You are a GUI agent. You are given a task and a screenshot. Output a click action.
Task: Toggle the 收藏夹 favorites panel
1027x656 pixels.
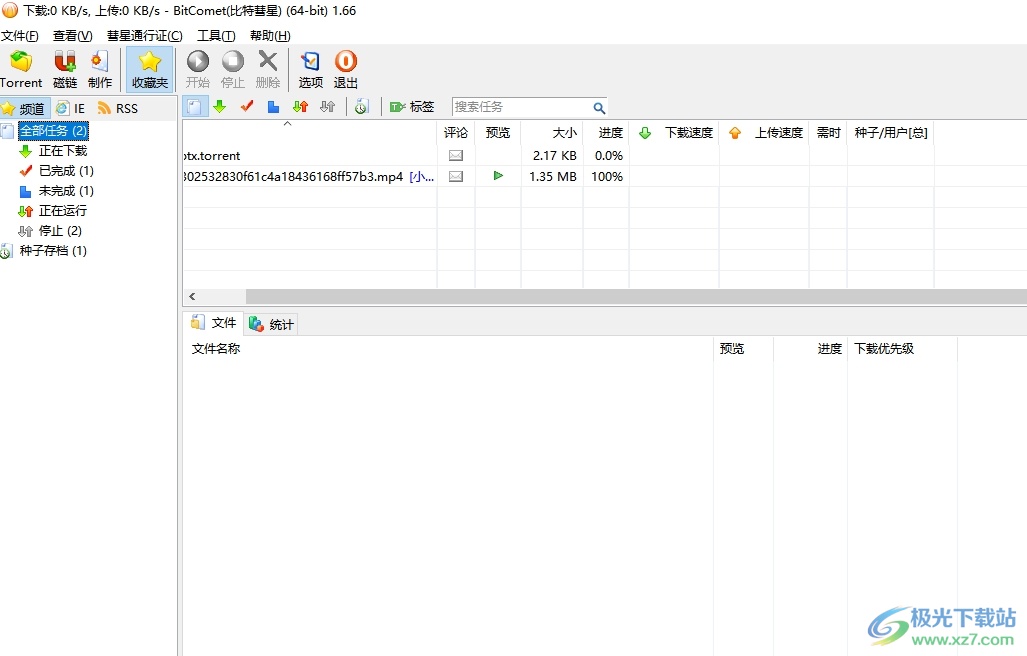tap(149, 69)
